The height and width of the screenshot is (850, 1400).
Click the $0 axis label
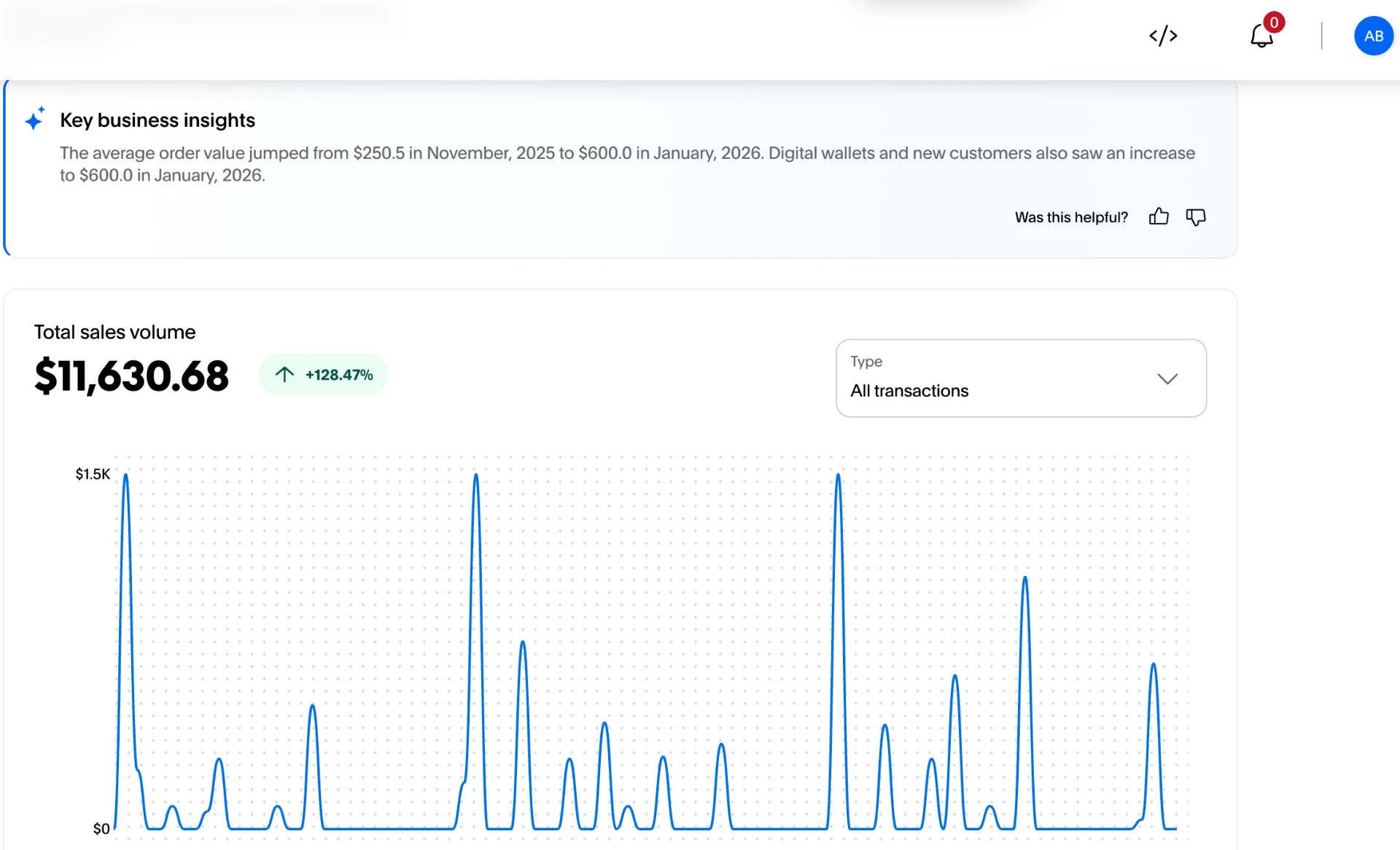click(x=101, y=829)
